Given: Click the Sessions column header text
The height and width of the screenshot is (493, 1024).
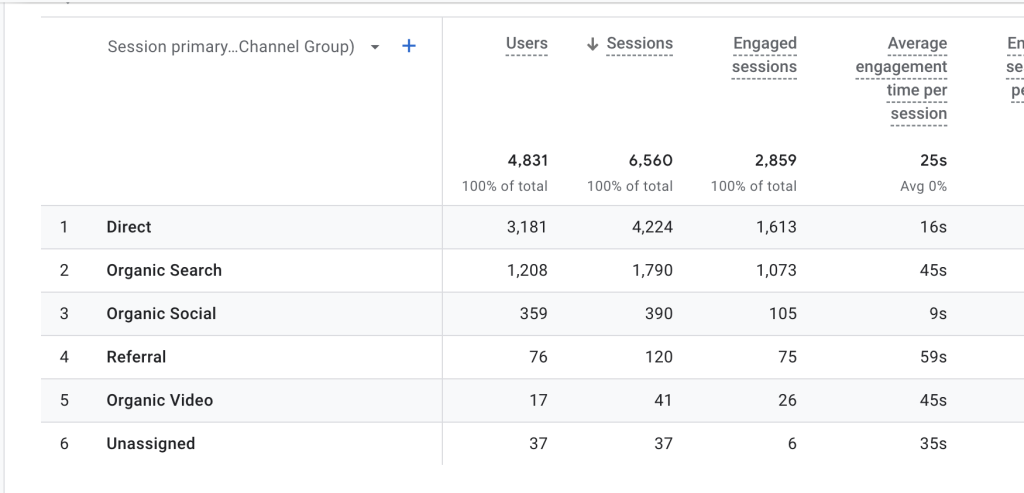Looking at the screenshot, I should coord(640,44).
